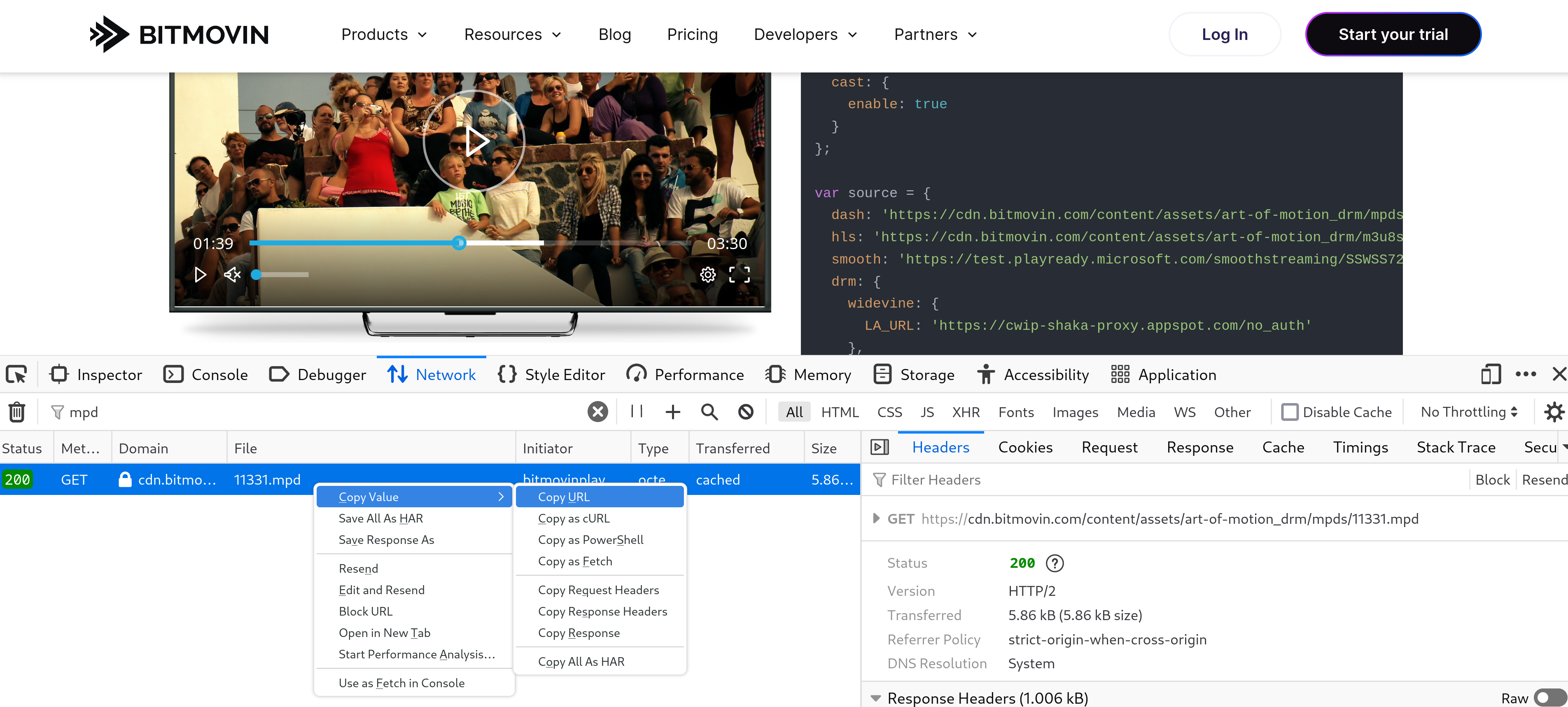The image size is (1568, 707).
Task: Pause network recording
Action: [x=637, y=412]
